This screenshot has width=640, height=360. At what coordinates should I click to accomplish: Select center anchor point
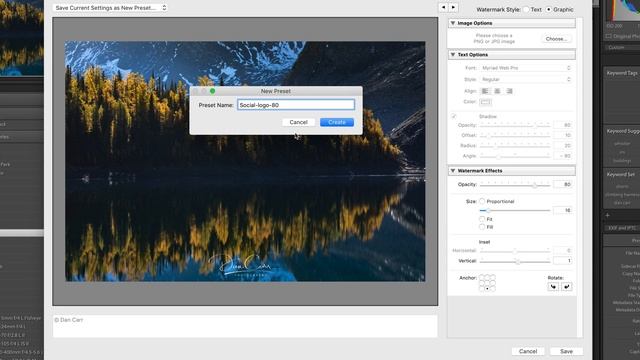(x=487, y=283)
